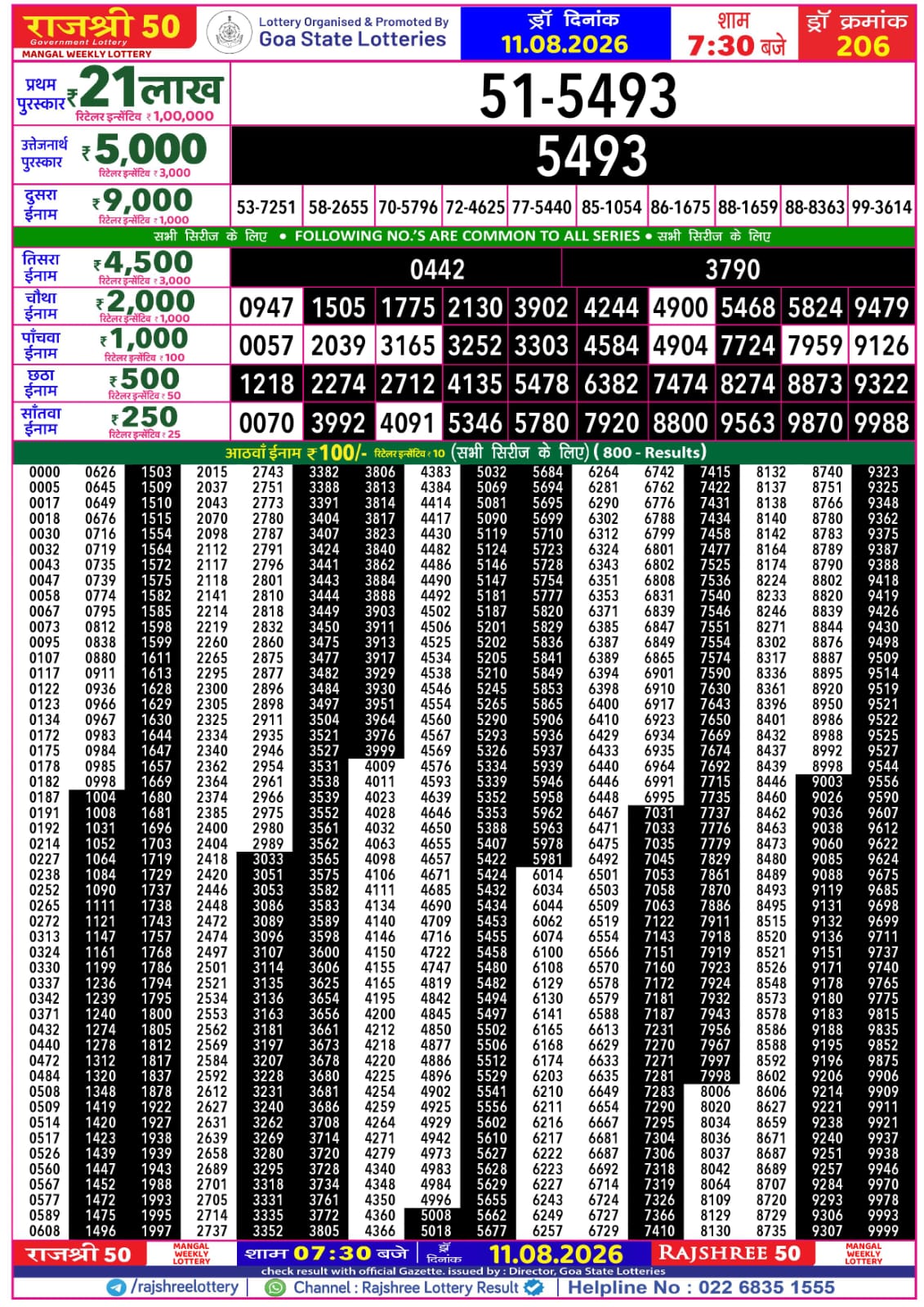Click the राजश्री 50 logo at top
924x1307 pixels.
[x=104, y=28]
